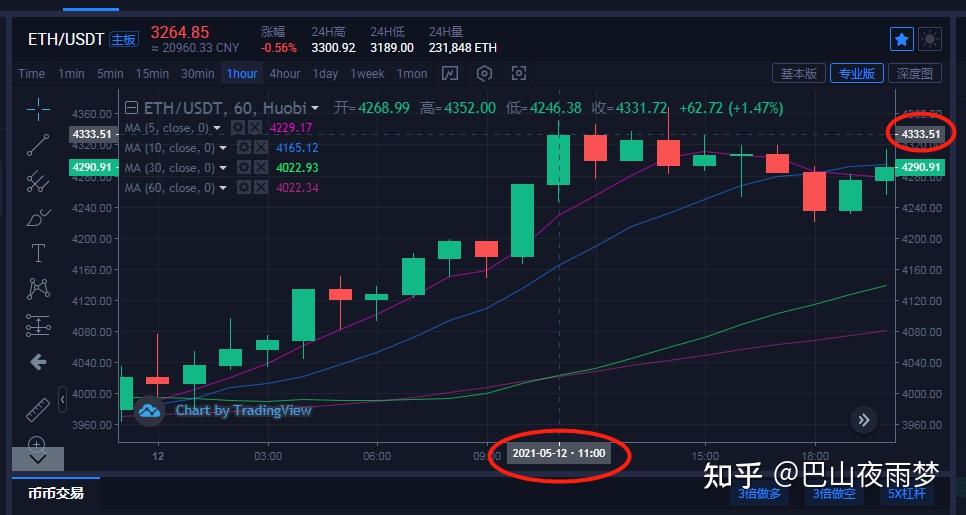
Task: Collapse the chart legend box icon
Action: coord(131,108)
